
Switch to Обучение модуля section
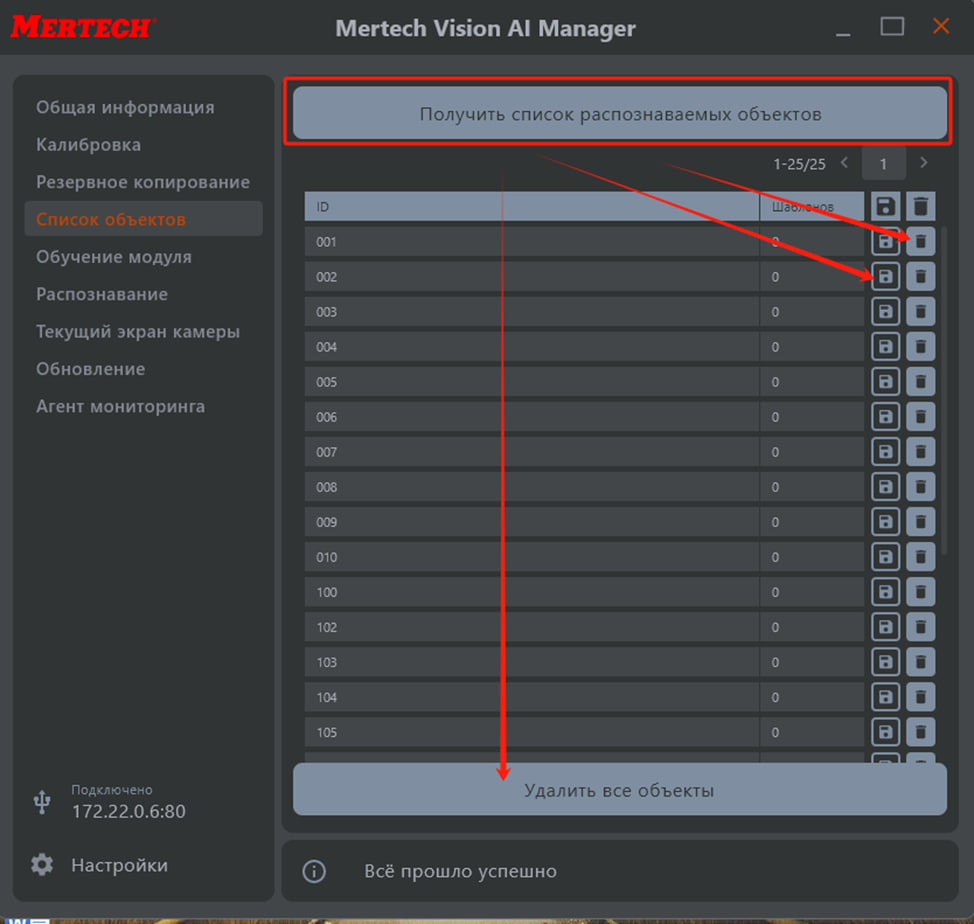click(113, 257)
